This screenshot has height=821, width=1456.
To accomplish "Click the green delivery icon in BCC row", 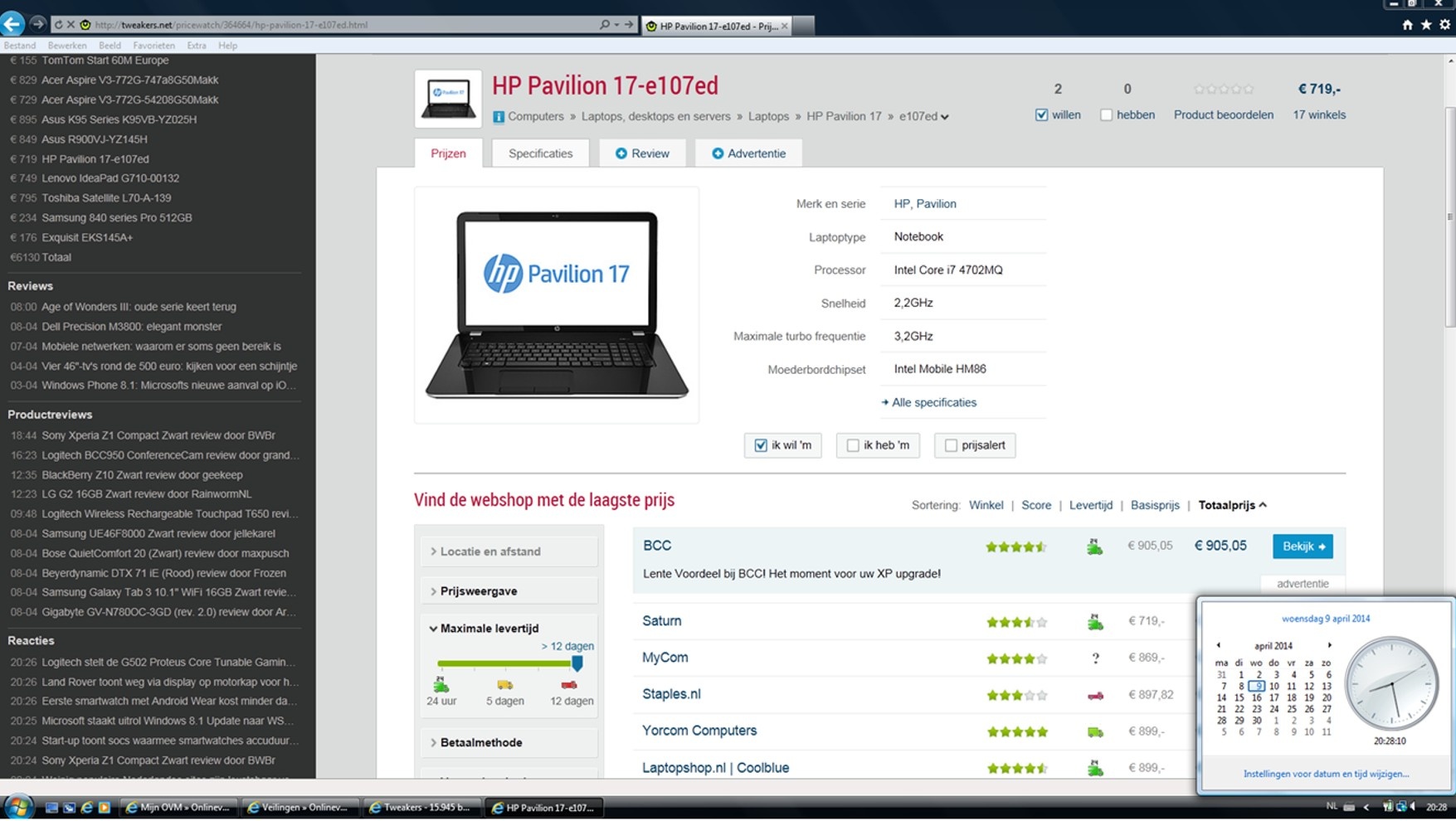I will [1095, 547].
